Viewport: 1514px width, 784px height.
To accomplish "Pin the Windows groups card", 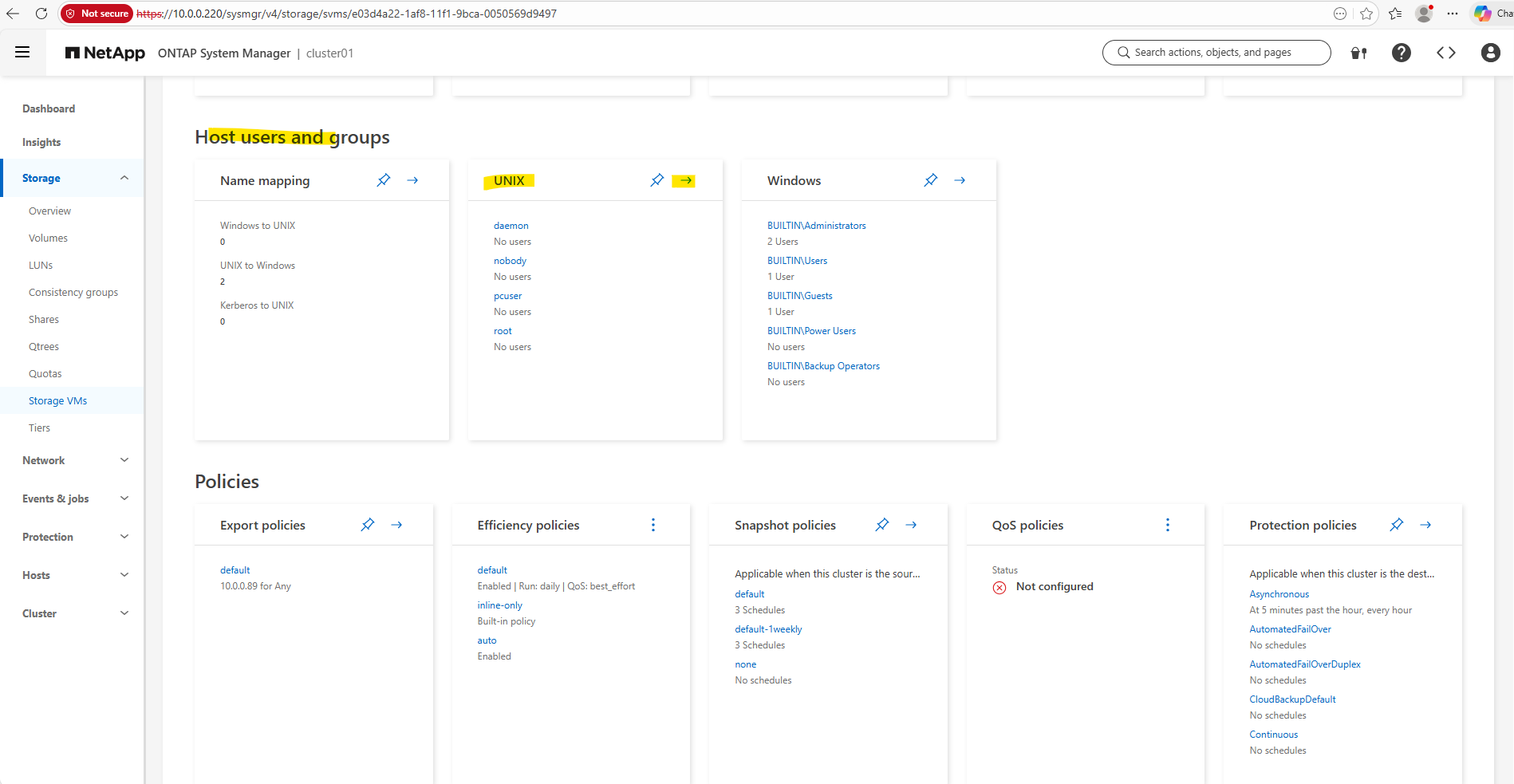I will coord(930,180).
